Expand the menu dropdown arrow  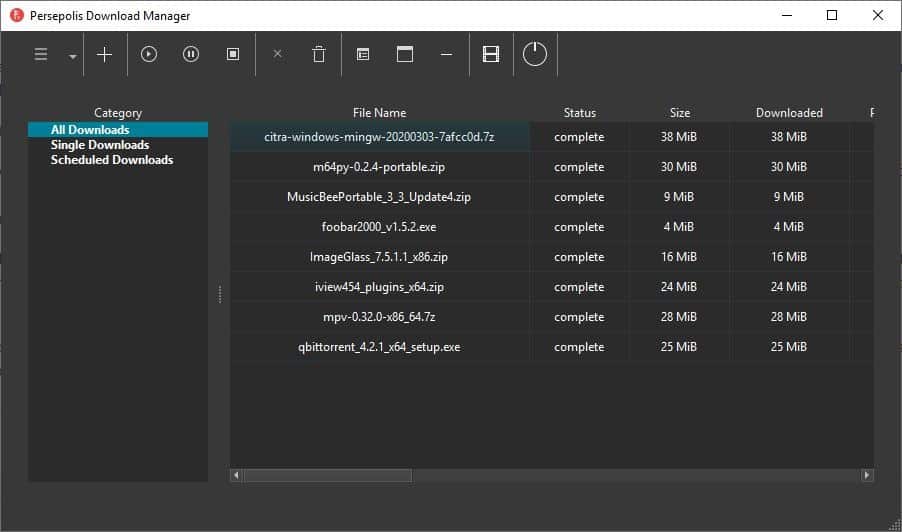[72, 56]
